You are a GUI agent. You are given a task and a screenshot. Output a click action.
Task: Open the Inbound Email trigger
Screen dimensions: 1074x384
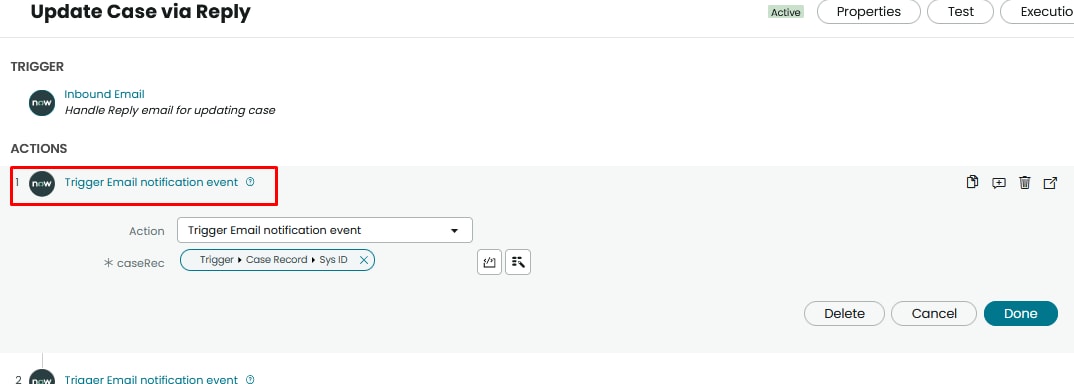[x=104, y=94]
